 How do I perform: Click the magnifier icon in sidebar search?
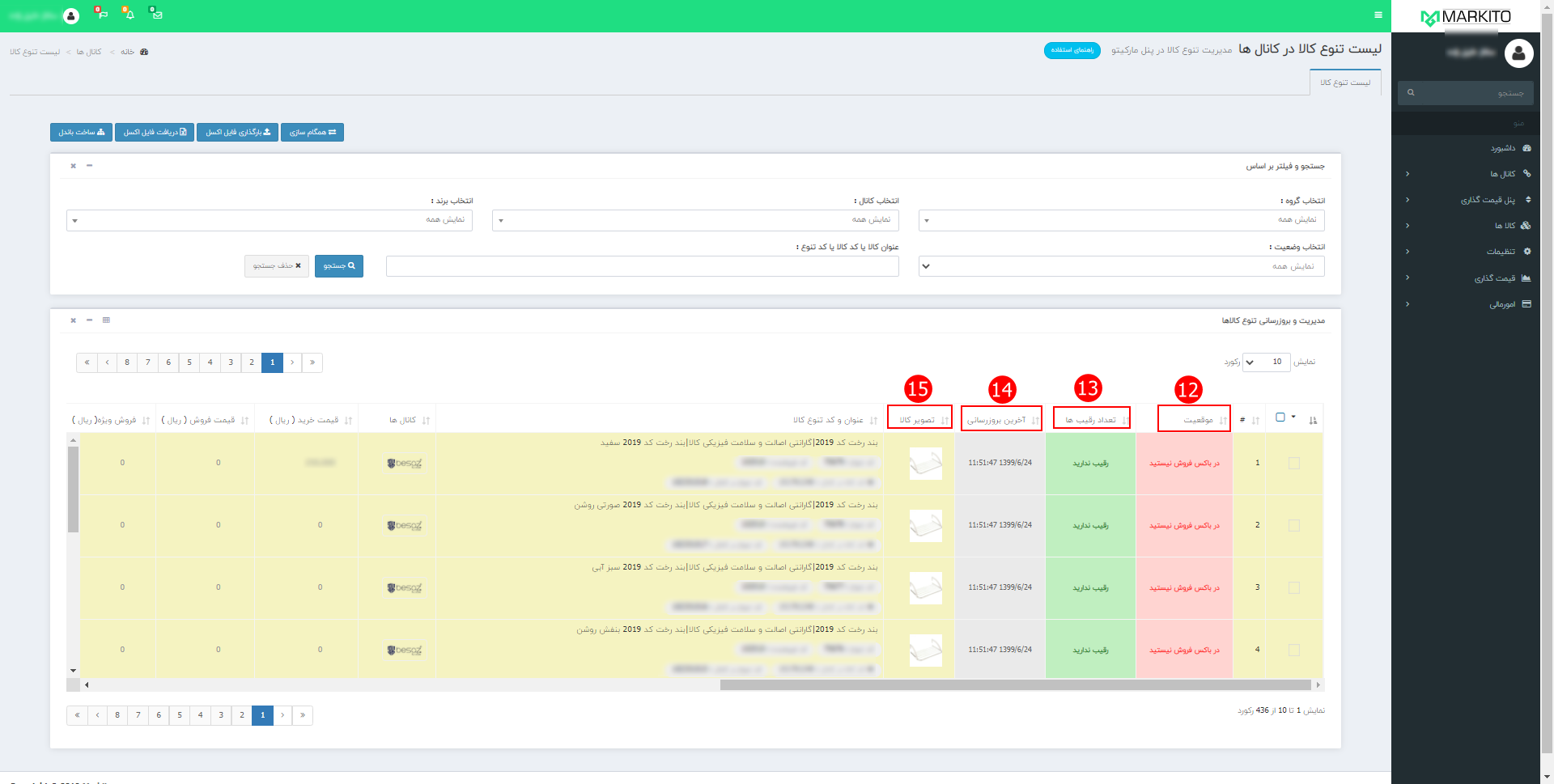pyautogui.click(x=1411, y=92)
